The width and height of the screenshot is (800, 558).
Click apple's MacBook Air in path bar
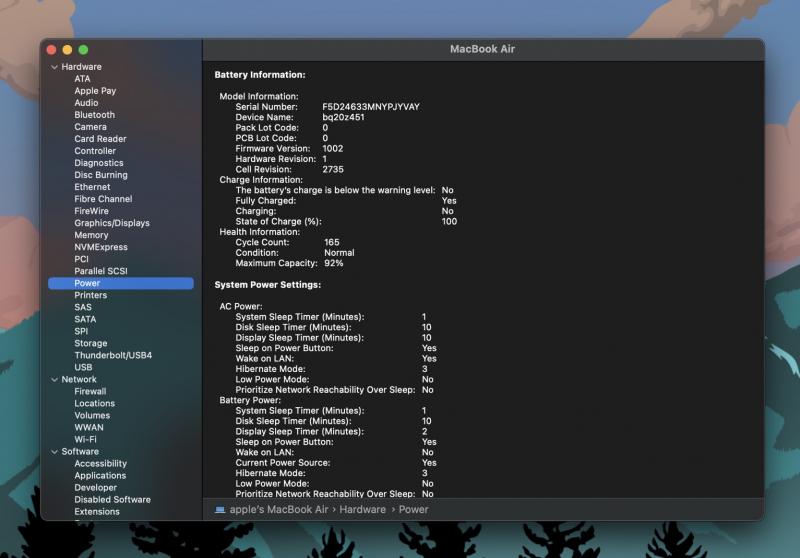[x=279, y=510]
